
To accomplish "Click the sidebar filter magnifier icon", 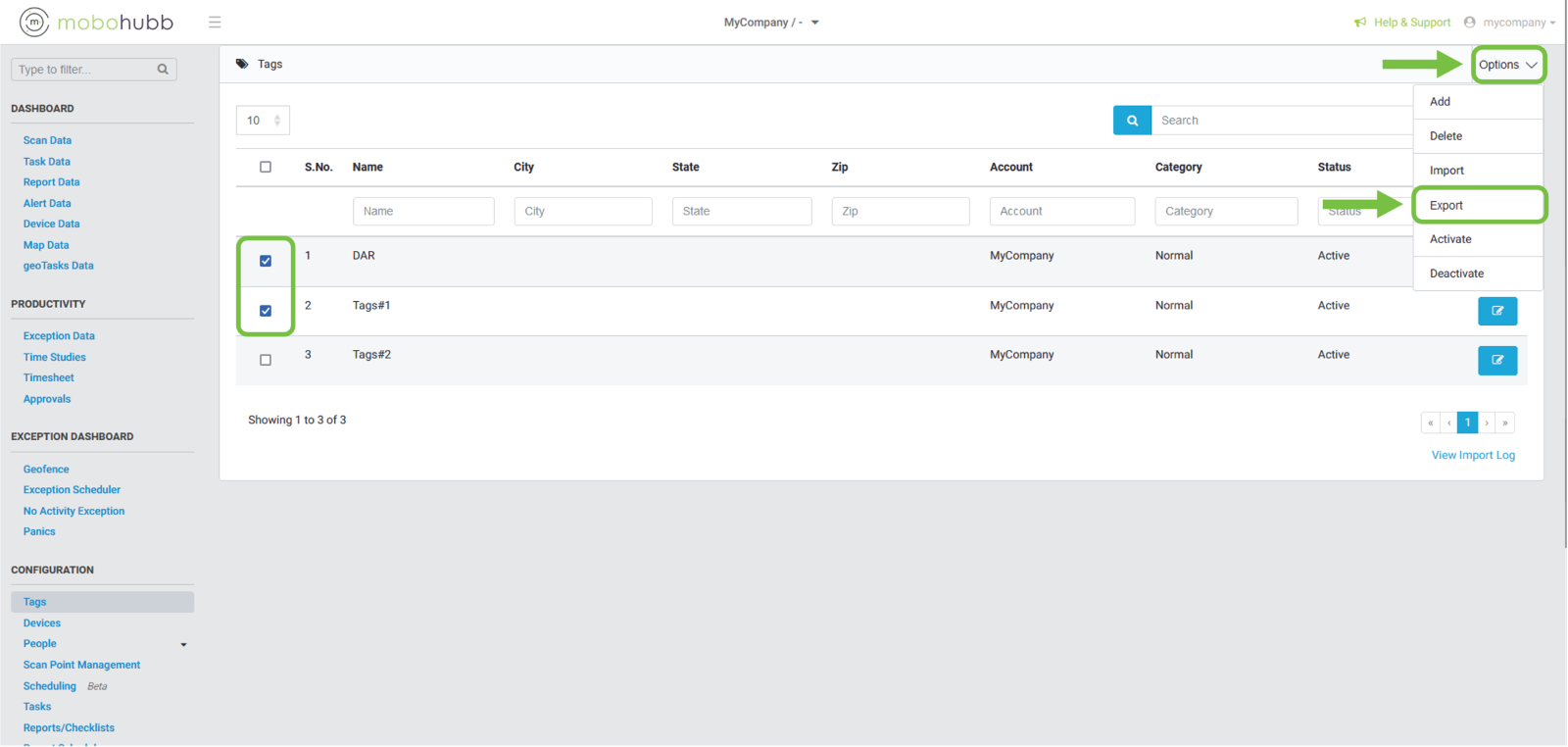I will click(x=163, y=70).
